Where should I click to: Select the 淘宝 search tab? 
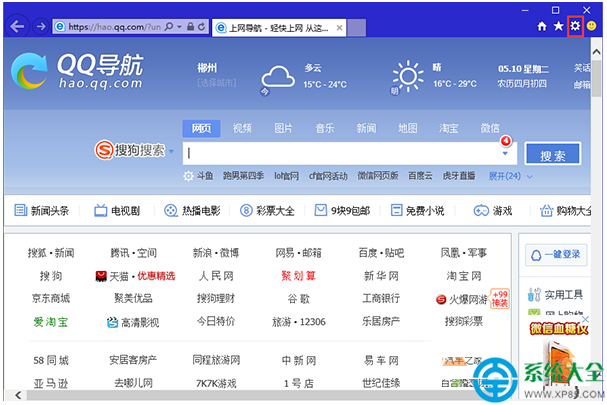449,128
